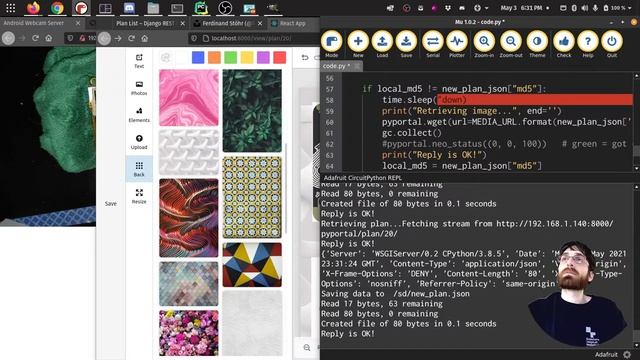Open PyCharm from the top taskbar
640x360 pixels.
(x=201, y=8)
